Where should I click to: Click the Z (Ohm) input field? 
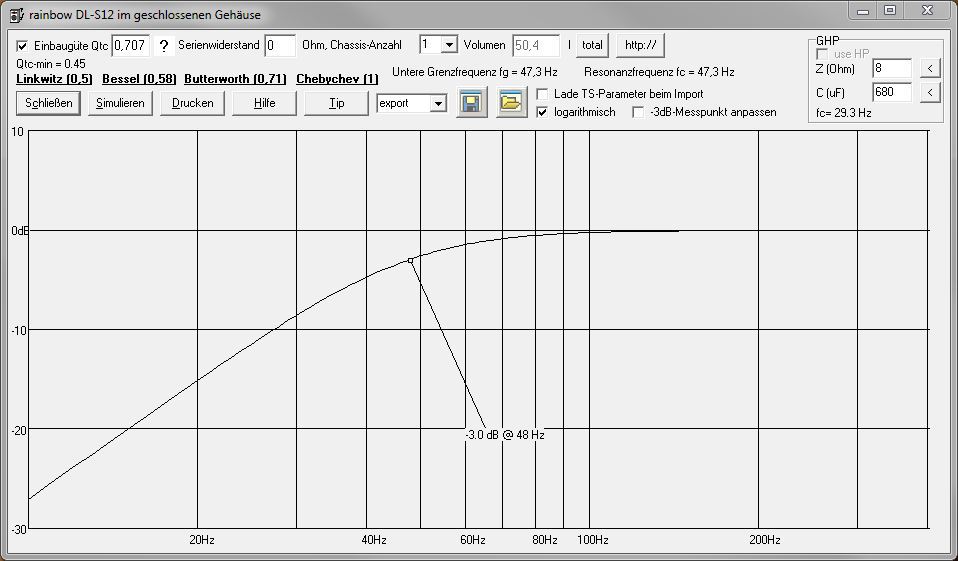[x=892, y=68]
